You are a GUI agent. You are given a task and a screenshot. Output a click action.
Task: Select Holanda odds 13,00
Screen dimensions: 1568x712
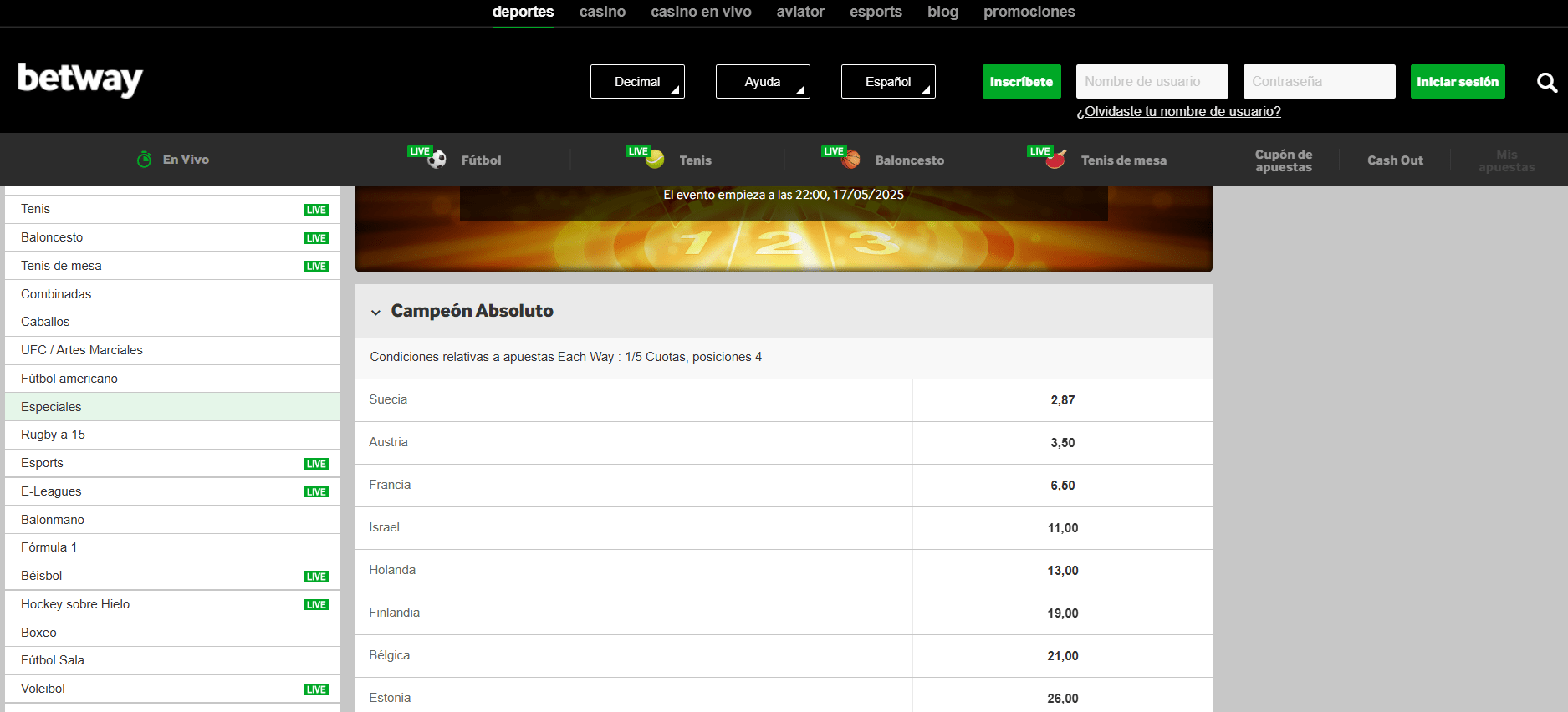click(1063, 571)
